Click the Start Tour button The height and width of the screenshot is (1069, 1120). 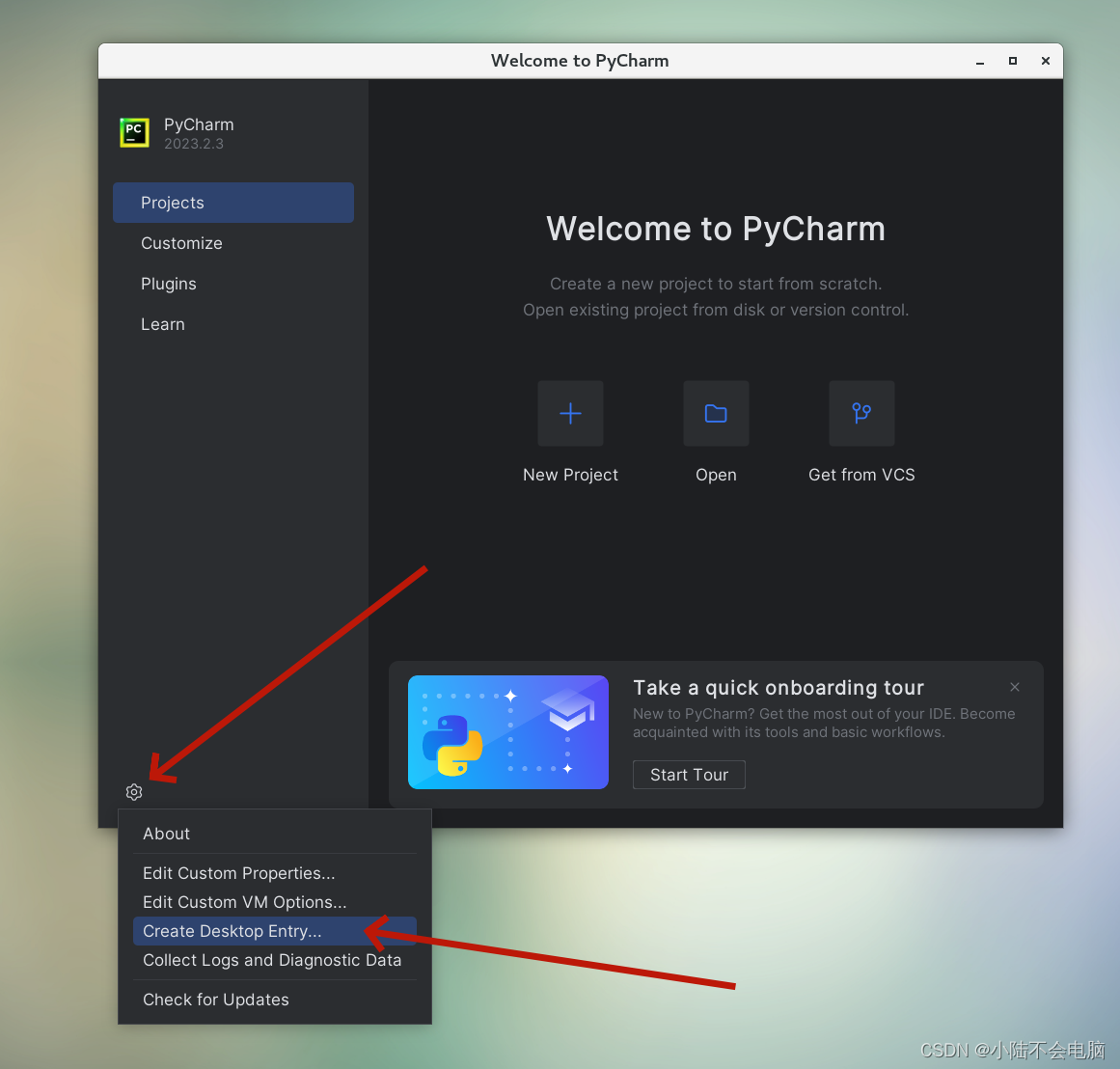tap(689, 775)
